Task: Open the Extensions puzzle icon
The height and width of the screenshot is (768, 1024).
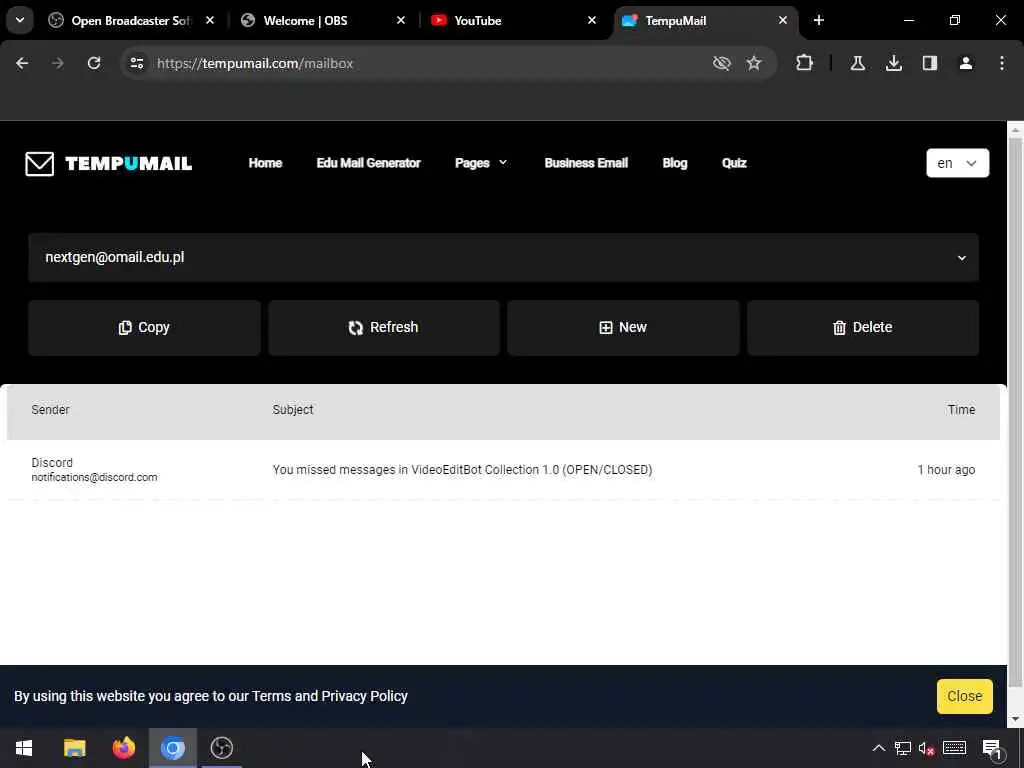Action: pyautogui.click(x=805, y=63)
